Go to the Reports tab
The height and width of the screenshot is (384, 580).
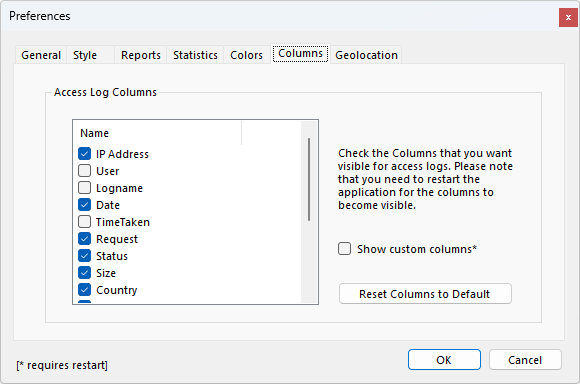[x=141, y=55]
